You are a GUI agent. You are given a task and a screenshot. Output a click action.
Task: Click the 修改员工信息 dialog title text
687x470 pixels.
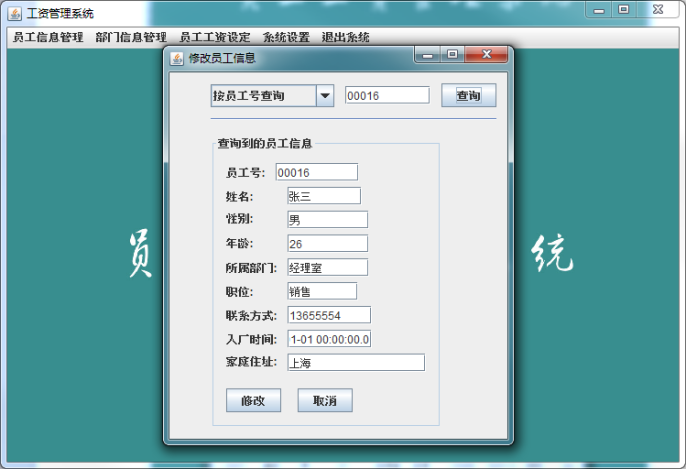(222, 58)
